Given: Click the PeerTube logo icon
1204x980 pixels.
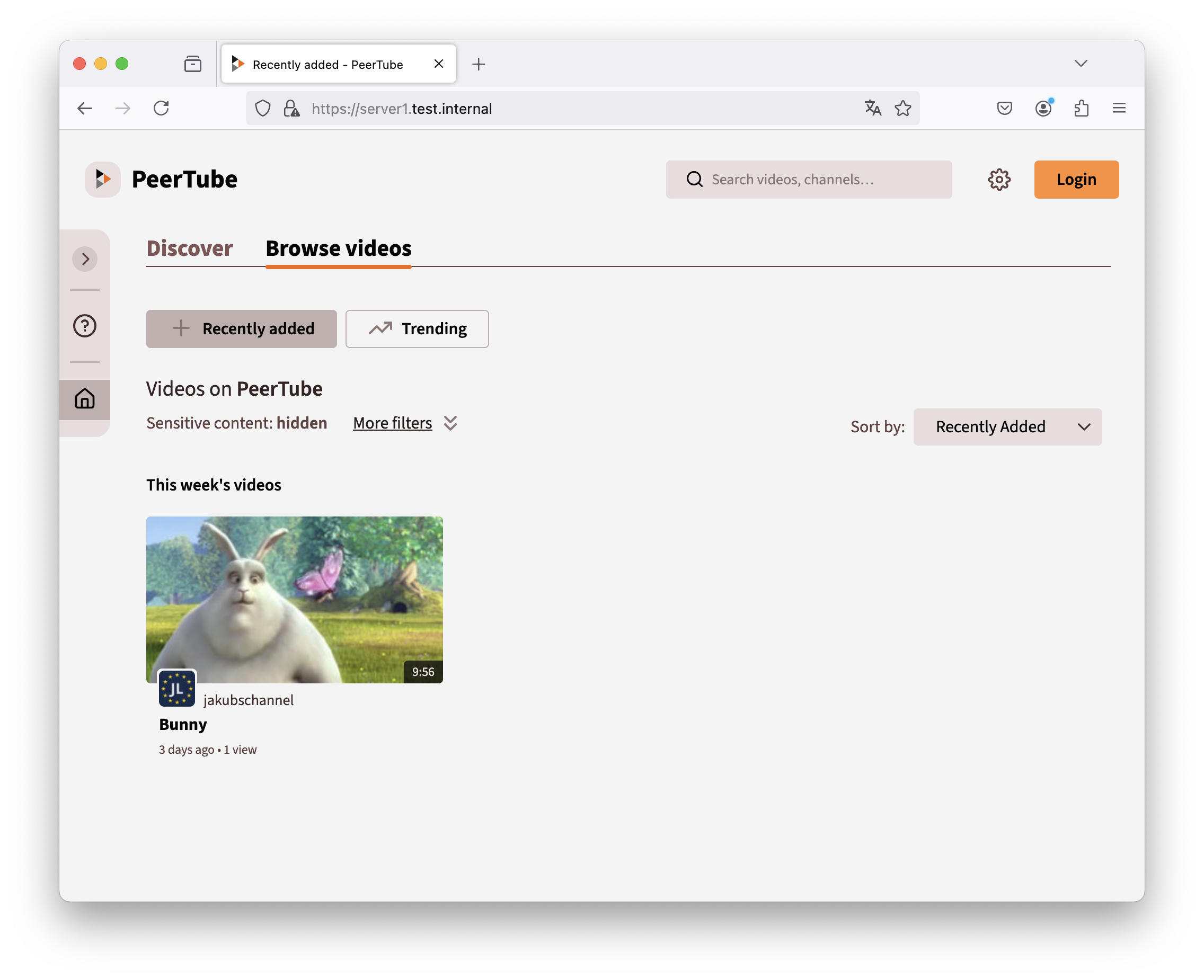Looking at the screenshot, I should pos(103,180).
